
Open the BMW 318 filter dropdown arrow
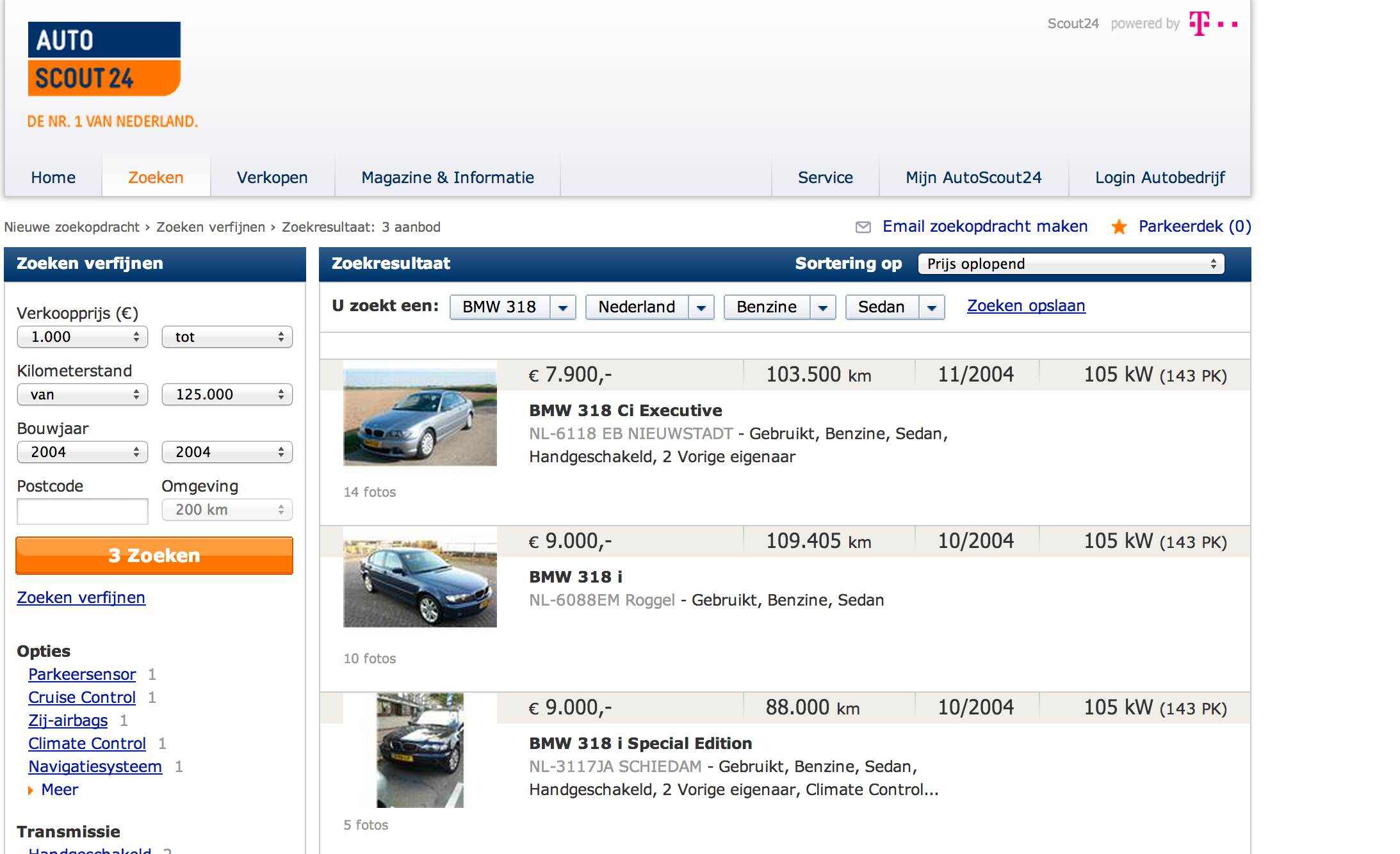pyautogui.click(x=563, y=307)
